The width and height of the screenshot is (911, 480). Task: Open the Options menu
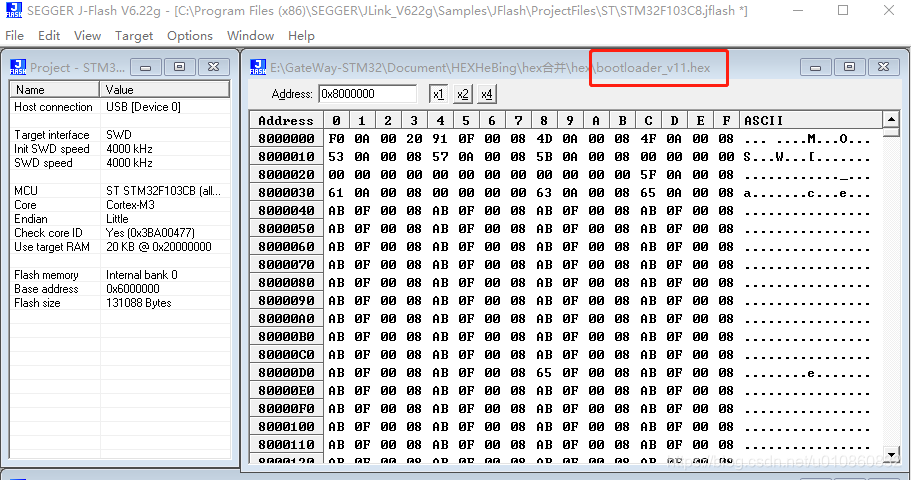189,35
